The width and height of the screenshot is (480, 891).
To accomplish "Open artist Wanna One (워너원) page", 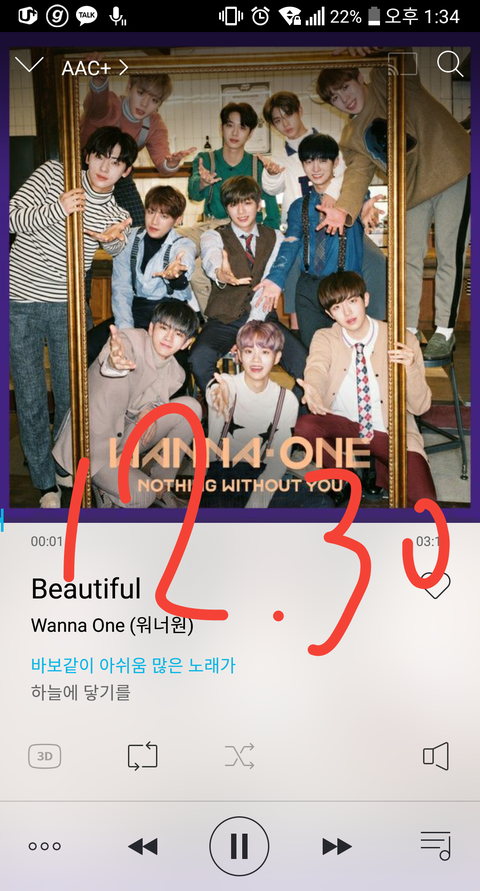I will tap(112, 626).
